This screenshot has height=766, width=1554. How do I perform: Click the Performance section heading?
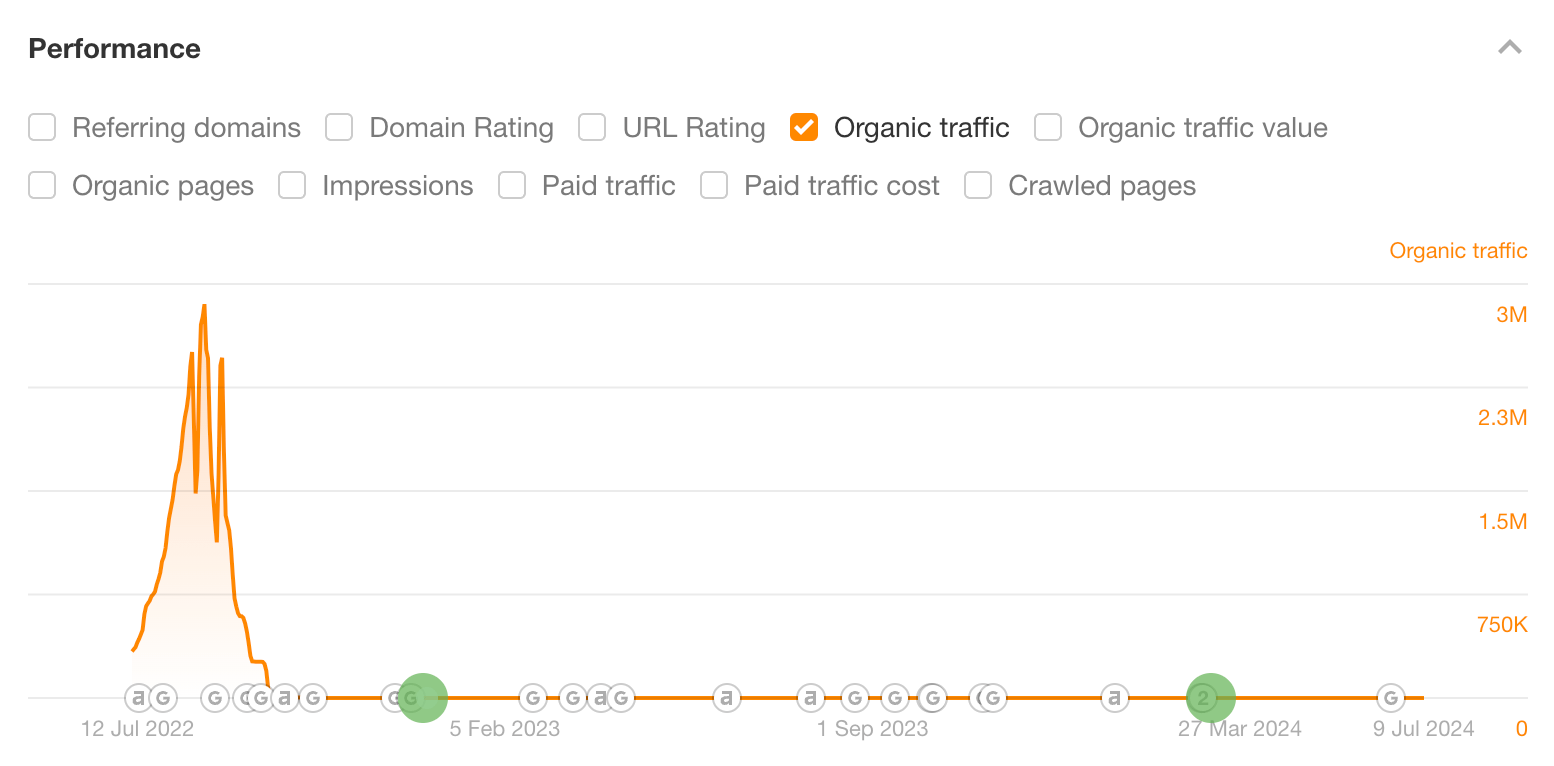click(114, 48)
